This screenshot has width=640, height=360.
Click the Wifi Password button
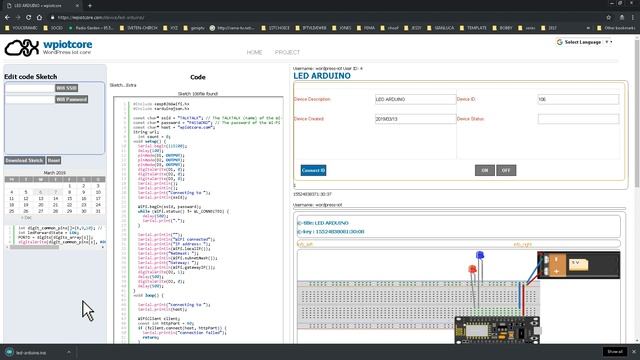(71, 99)
